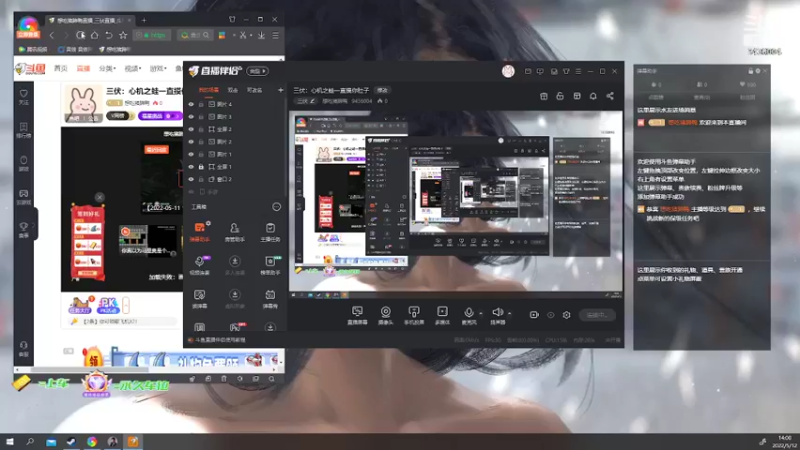Open user avatar in companion title bar
Viewport: 800px width, 450px height.
[508, 71]
